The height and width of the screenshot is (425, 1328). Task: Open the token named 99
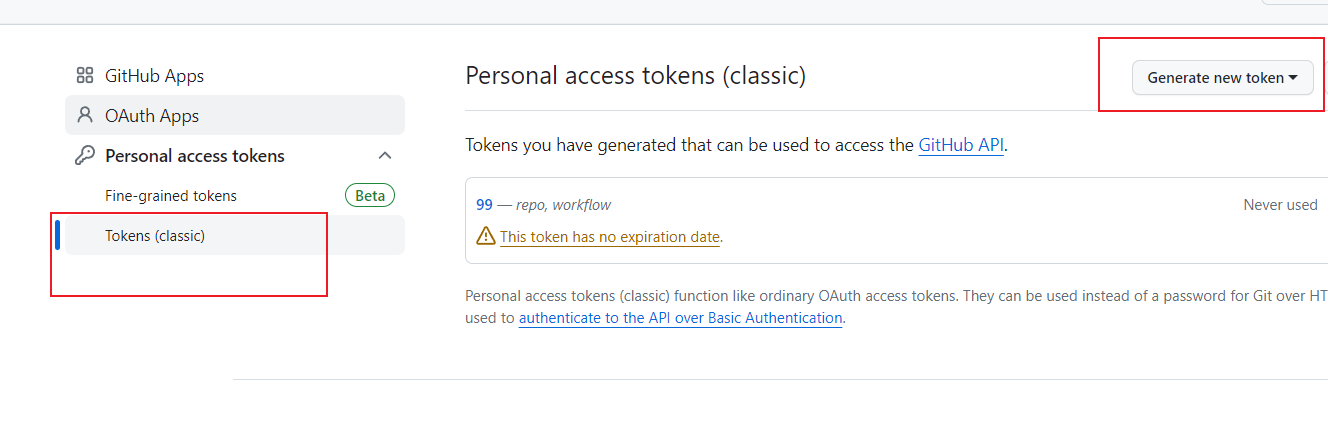tap(484, 205)
